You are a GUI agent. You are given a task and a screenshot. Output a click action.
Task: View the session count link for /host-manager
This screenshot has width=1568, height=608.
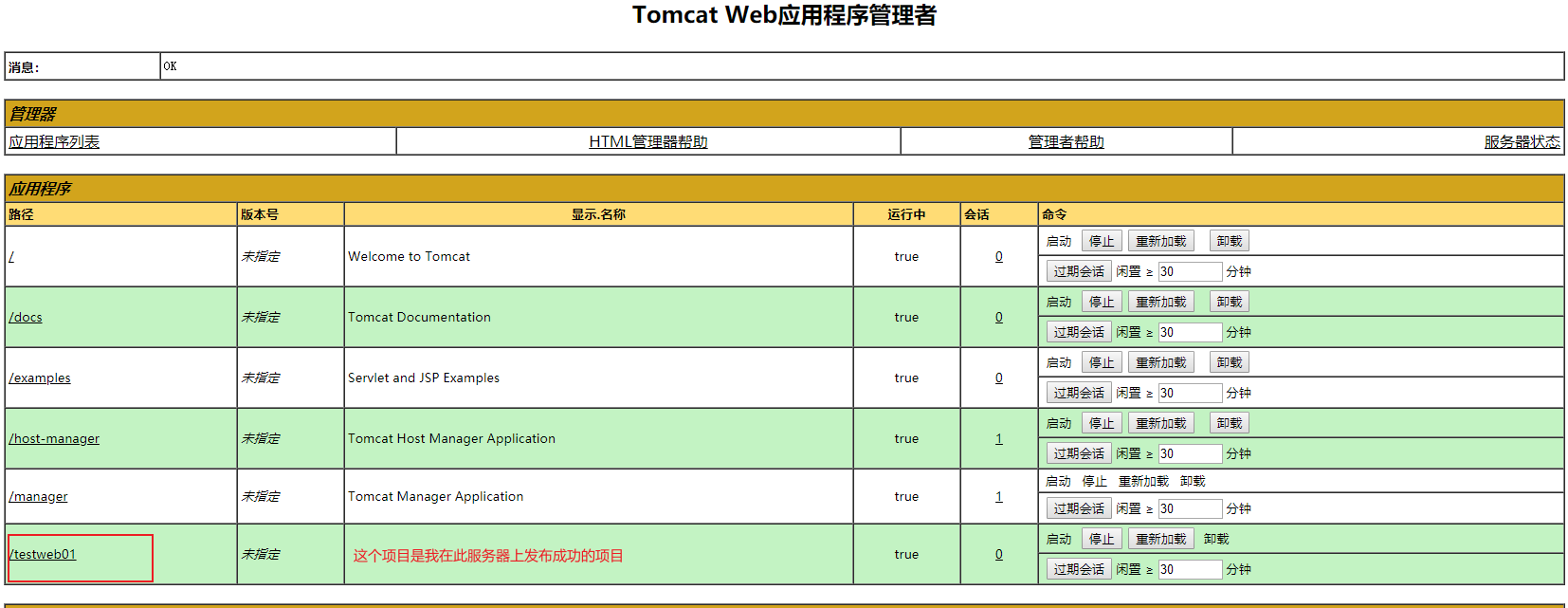[x=999, y=438]
